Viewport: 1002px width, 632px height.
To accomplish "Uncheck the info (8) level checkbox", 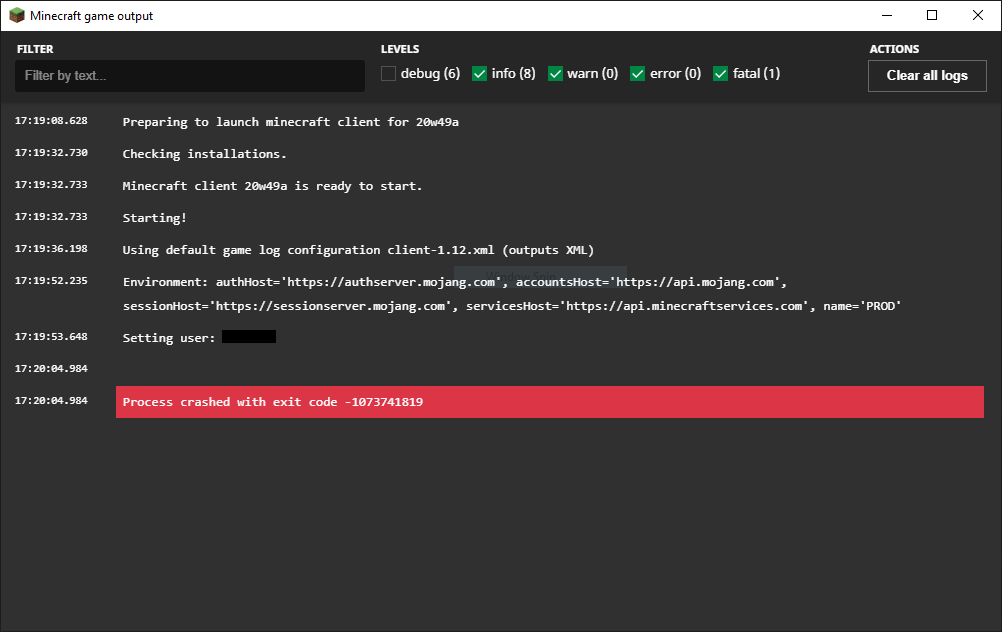I will [479, 73].
